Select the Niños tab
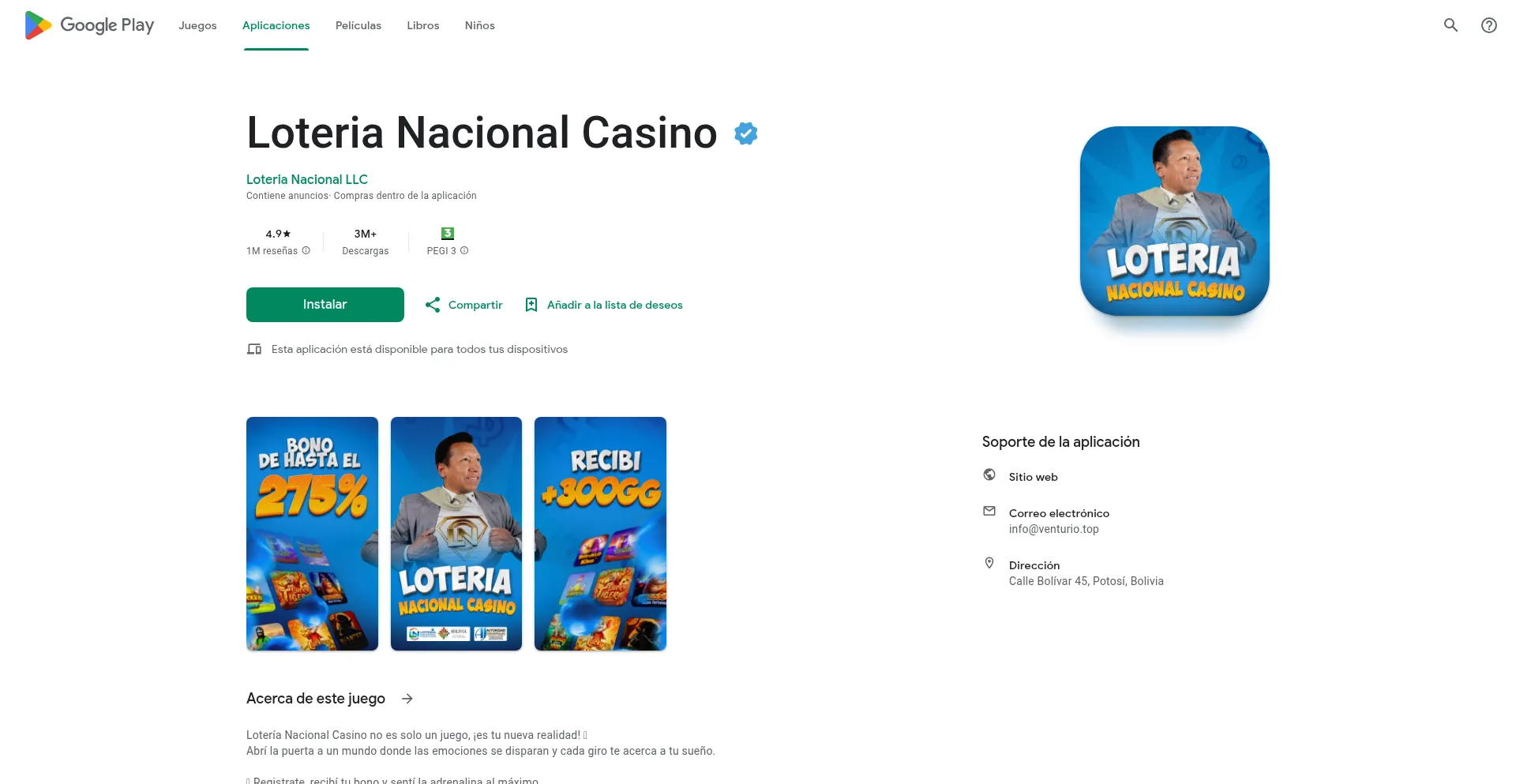Image resolution: width=1516 pixels, height=784 pixels. point(480,25)
